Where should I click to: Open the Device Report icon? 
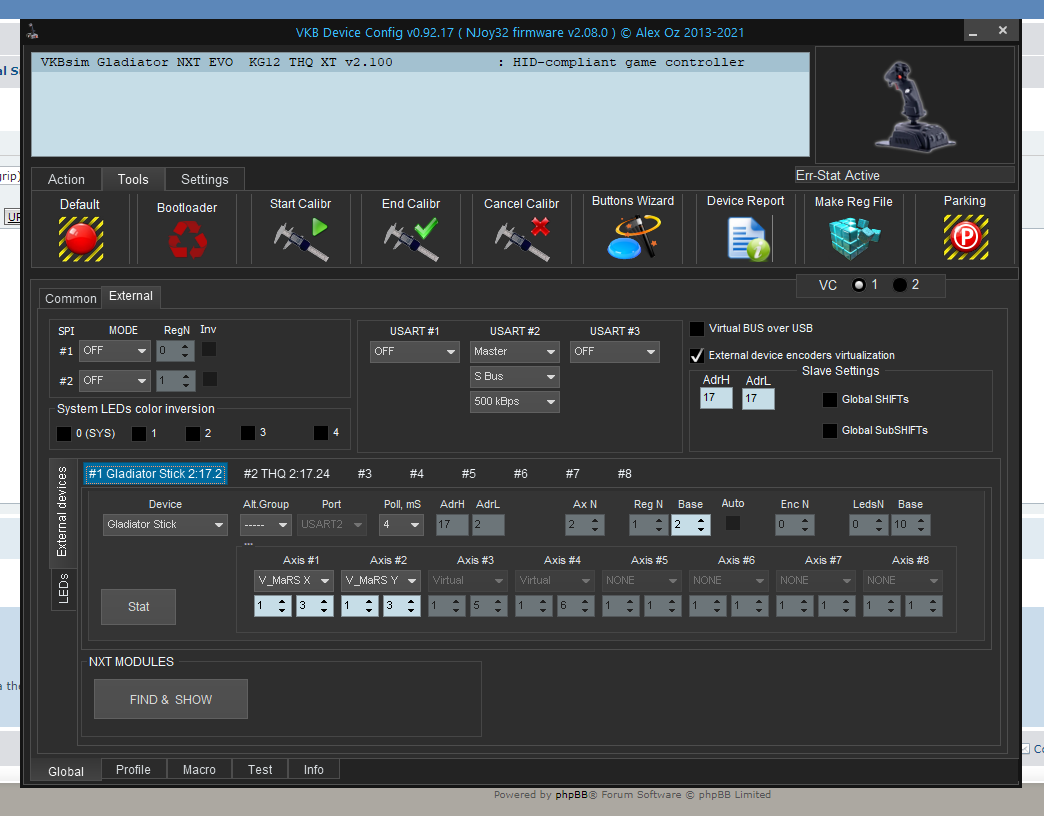746,240
